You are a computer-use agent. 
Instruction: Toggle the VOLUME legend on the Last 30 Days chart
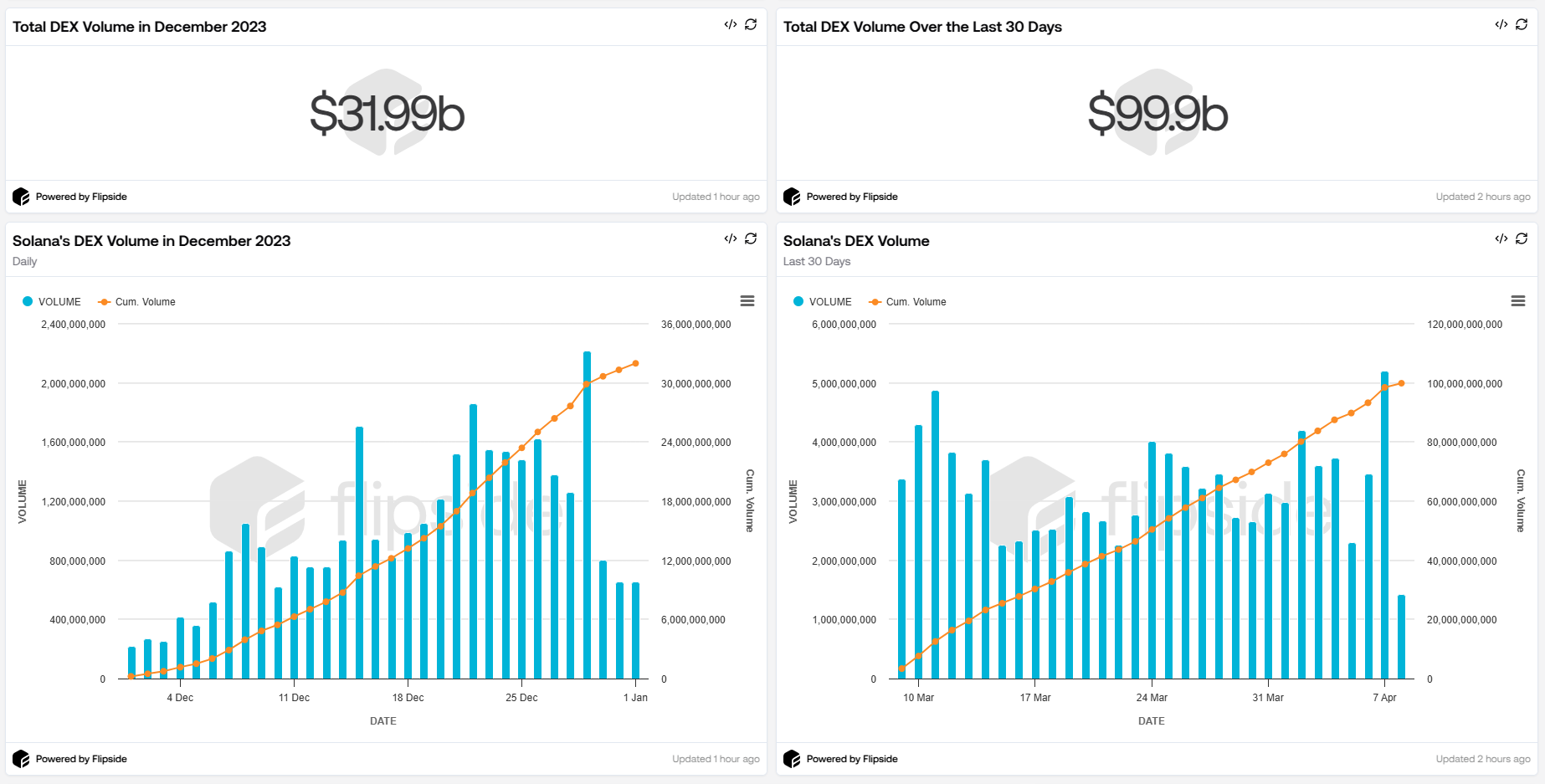(x=823, y=301)
